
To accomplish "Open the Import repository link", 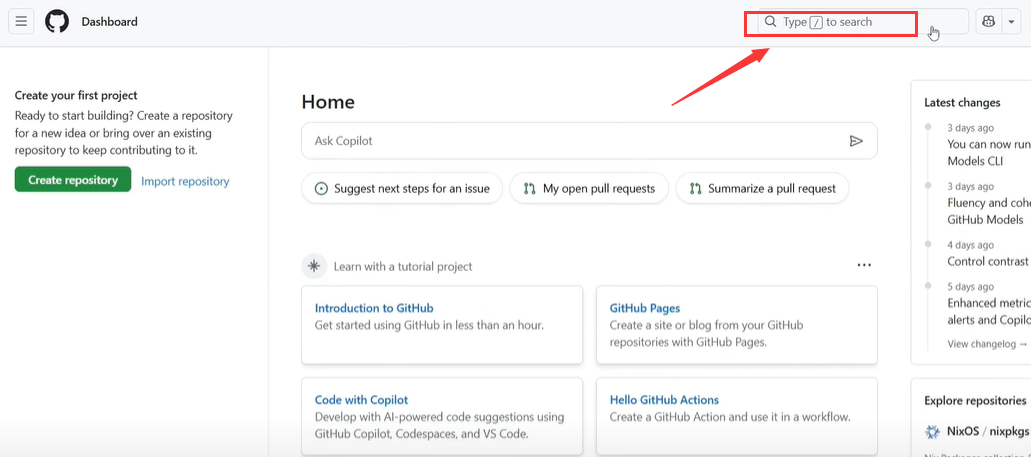I will pos(185,181).
